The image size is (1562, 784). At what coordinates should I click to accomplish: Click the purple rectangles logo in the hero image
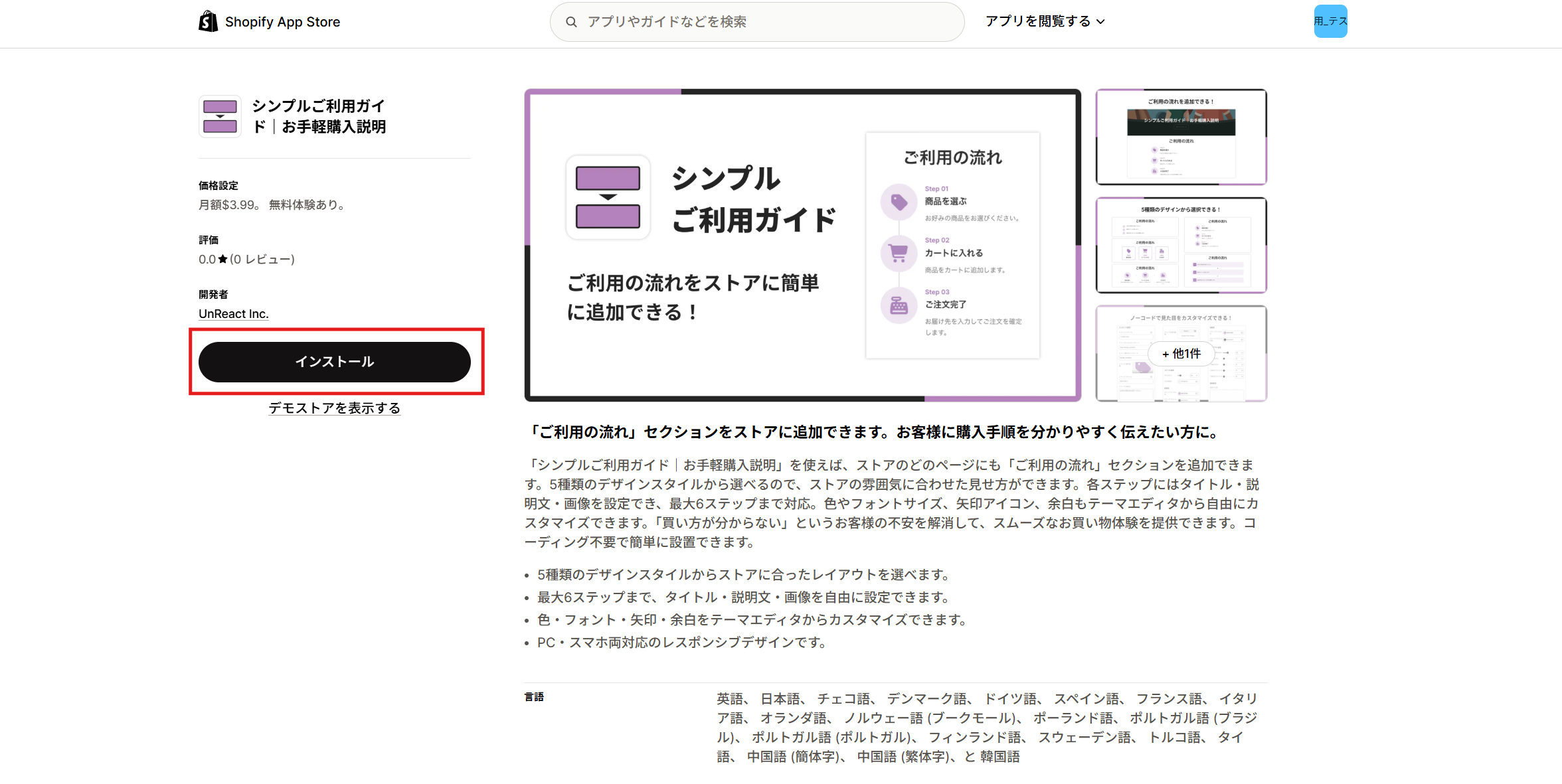point(607,196)
